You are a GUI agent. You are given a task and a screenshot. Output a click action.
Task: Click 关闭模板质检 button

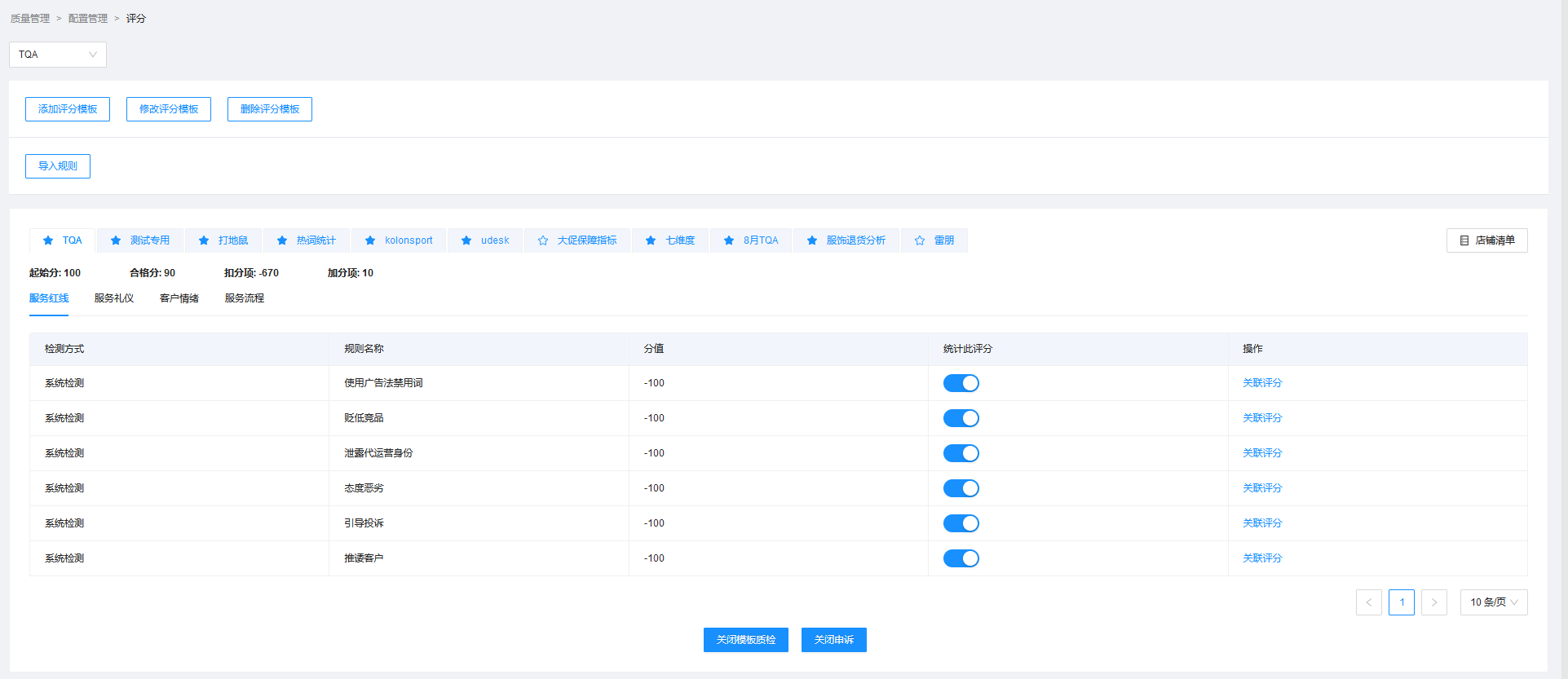coord(746,640)
